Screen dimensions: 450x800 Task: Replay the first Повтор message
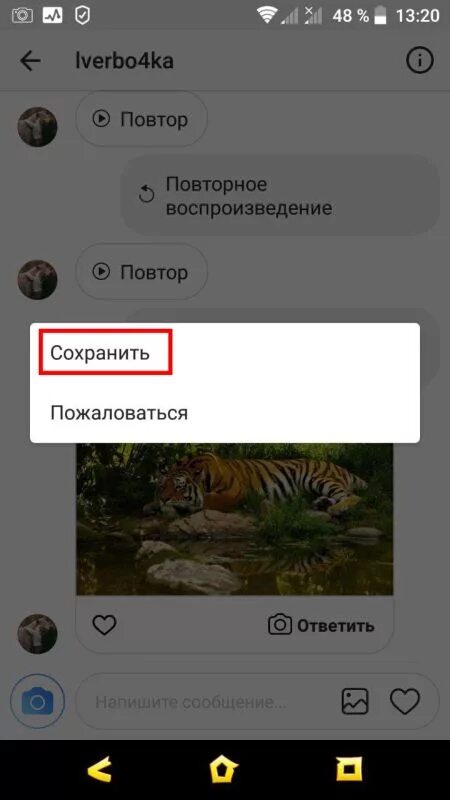click(141, 119)
